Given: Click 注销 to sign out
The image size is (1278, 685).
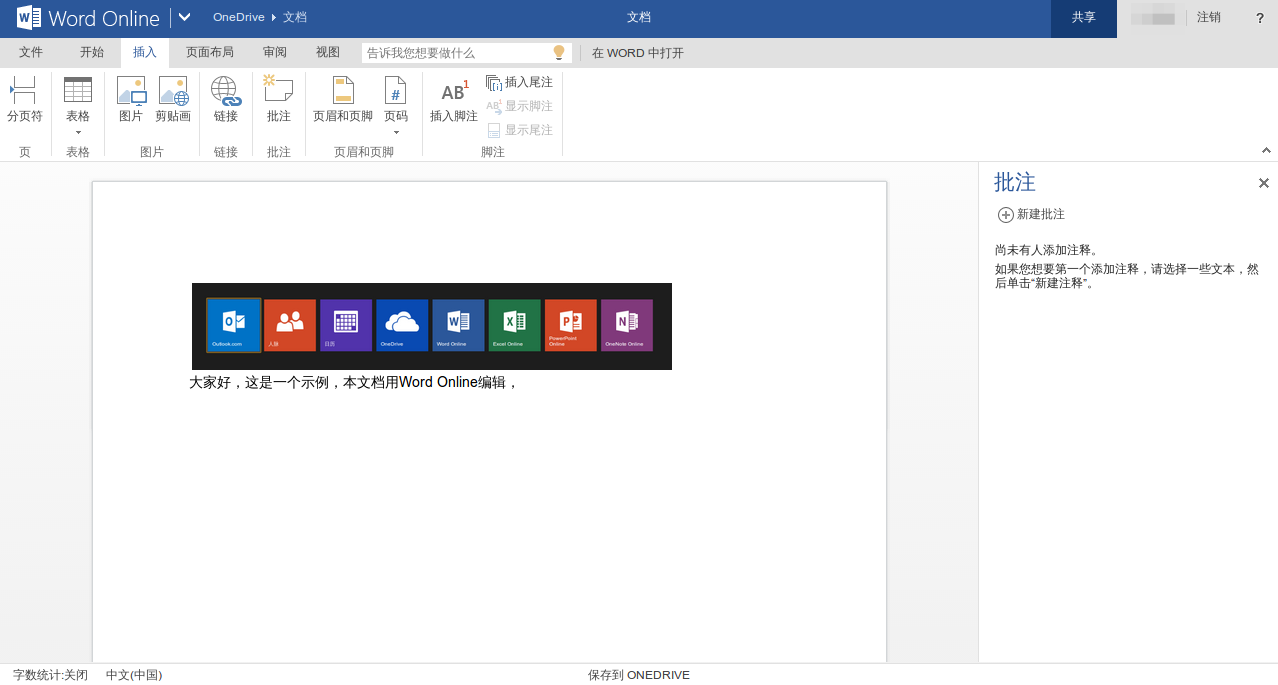Looking at the screenshot, I should pyautogui.click(x=1209, y=17).
